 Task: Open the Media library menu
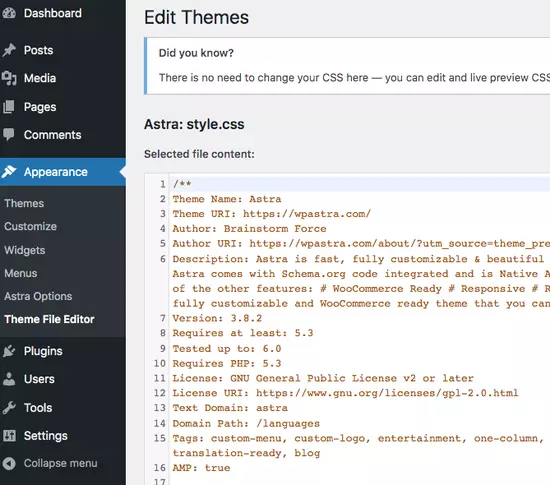click(x=40, y=78)
